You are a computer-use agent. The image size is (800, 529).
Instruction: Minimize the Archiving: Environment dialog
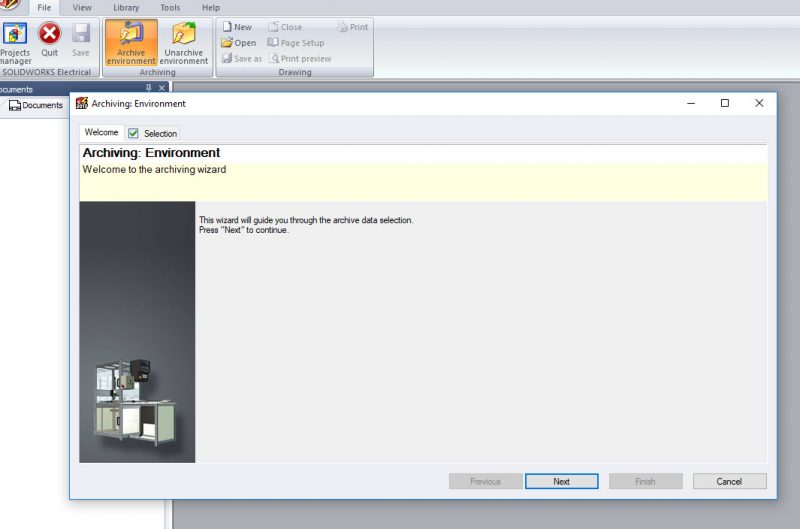[x=691, y=103]
